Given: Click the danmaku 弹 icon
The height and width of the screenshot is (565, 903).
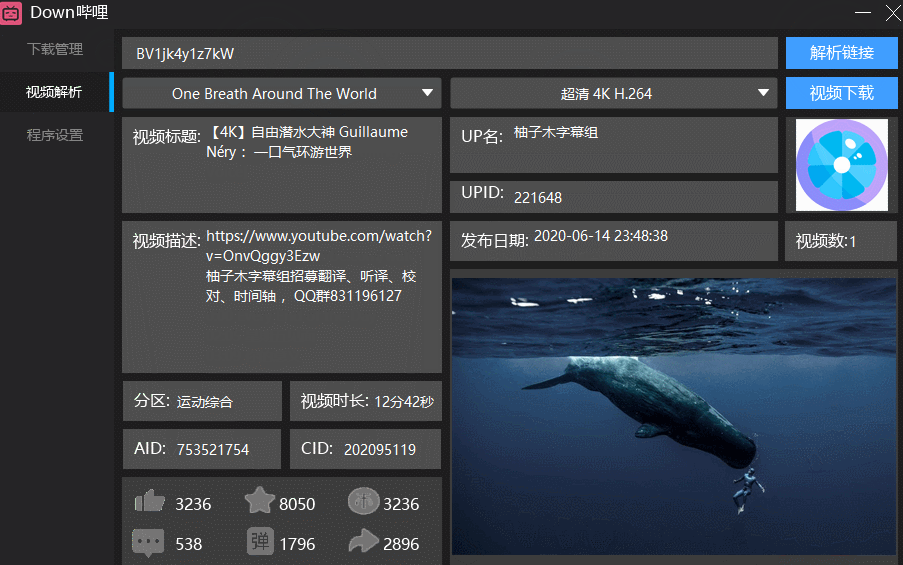Looking at the screenshot, I should click(260, 543).
